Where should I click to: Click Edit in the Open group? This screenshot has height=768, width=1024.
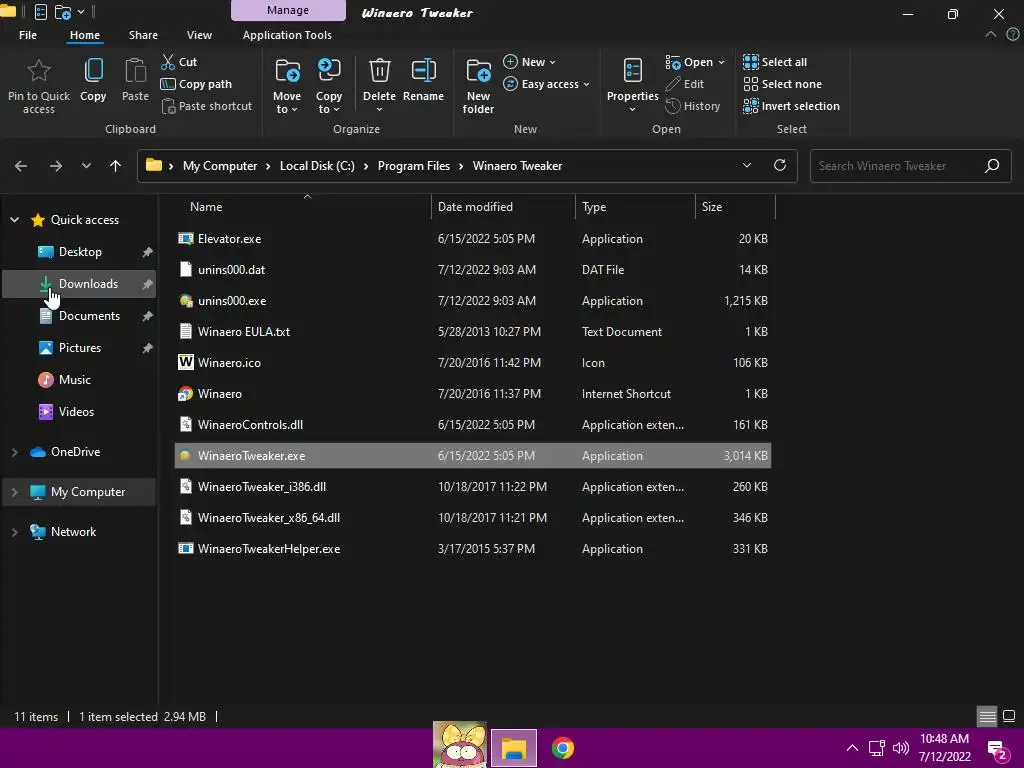pos(684,84)
